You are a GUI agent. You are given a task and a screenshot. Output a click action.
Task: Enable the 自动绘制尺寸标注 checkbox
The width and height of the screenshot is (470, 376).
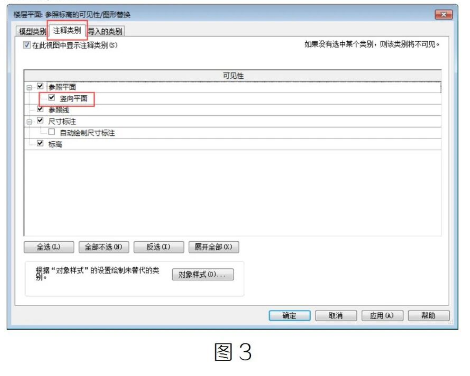point(52,132)
